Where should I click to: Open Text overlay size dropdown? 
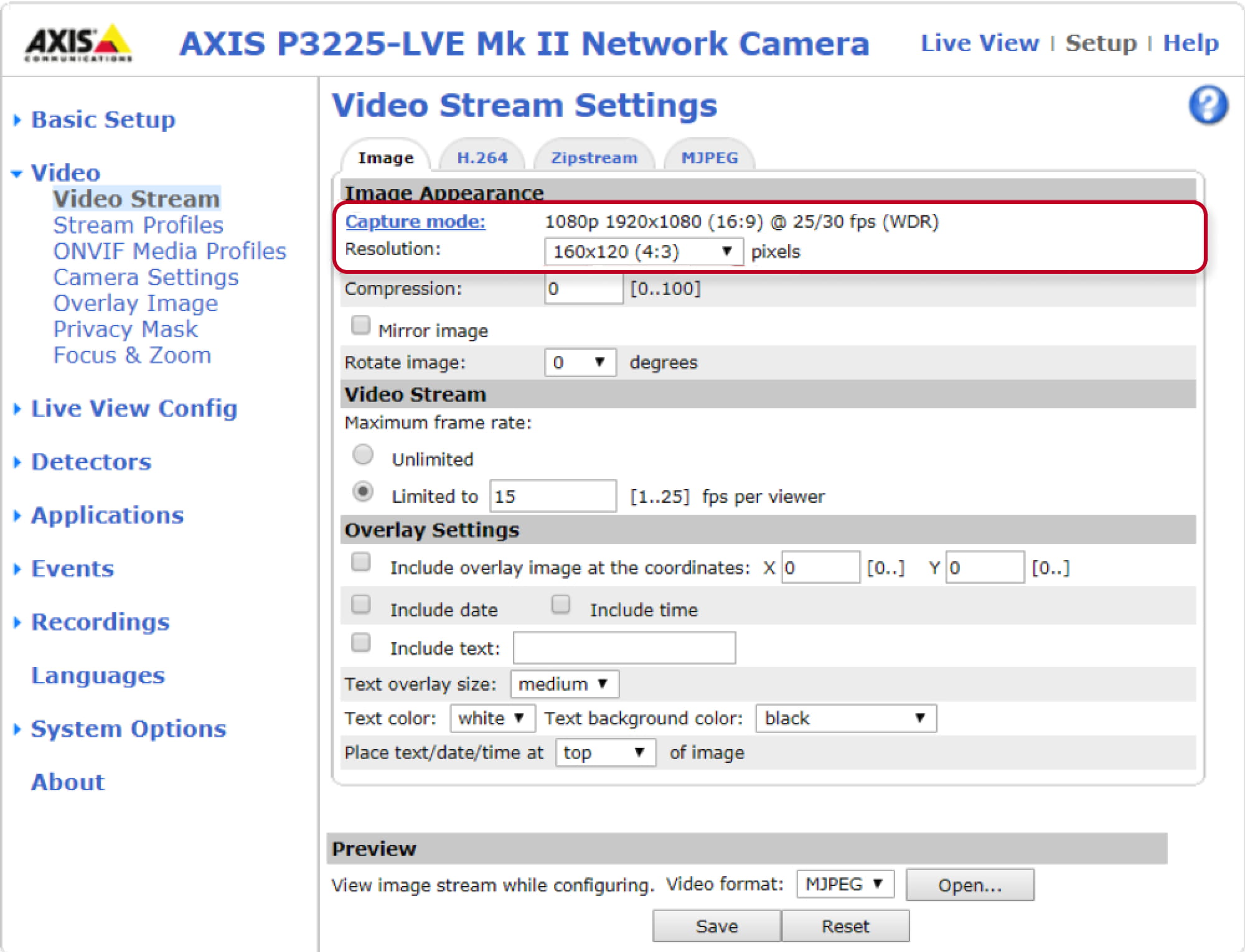click(565, 684)
